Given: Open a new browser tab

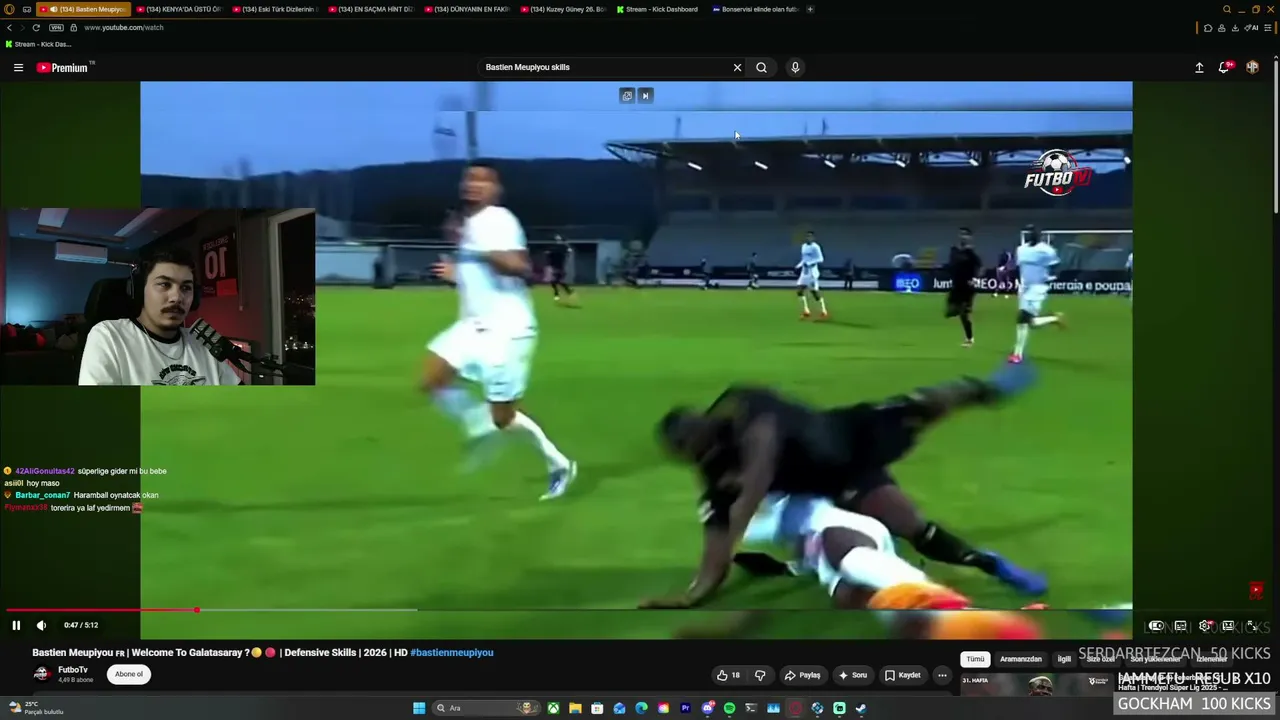Looking at the screenshot, I should (x=810, y=9).
